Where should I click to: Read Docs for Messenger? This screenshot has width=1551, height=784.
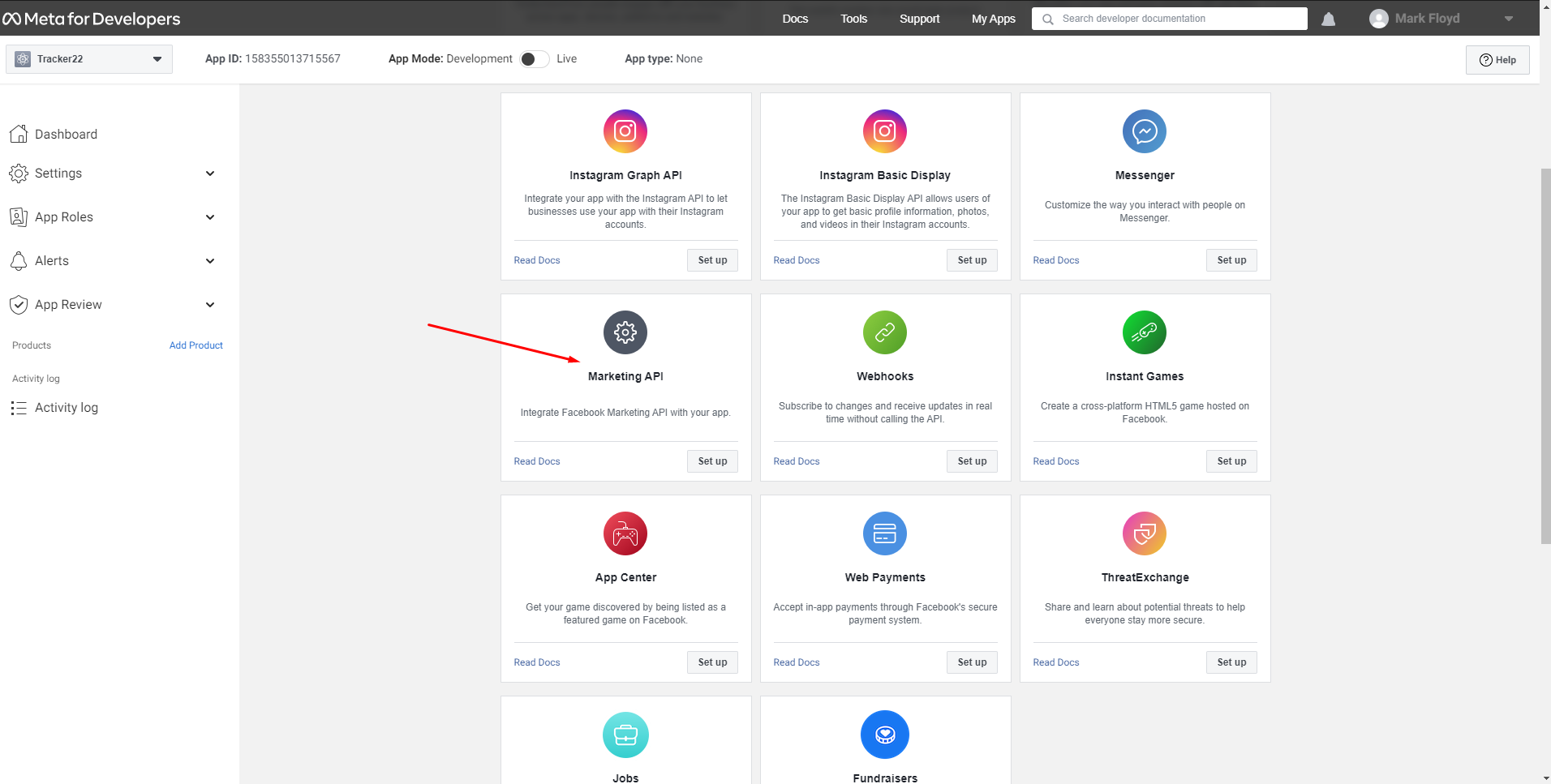pyautogui.click(x=1056, y=260)
